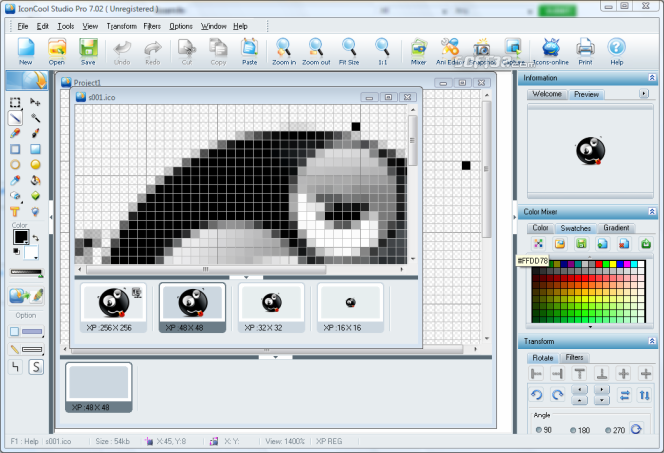Viewport: 664px width, 453px height.
Task: Click rotate counterclockwise in Transform panel
Action: coord(537,395)
